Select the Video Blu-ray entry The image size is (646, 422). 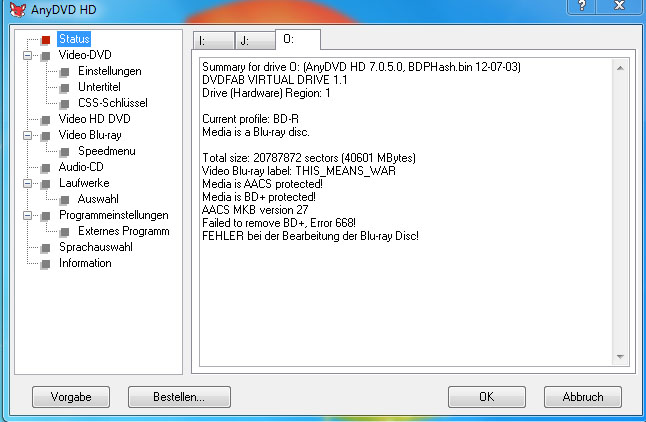tap(90, 135)
